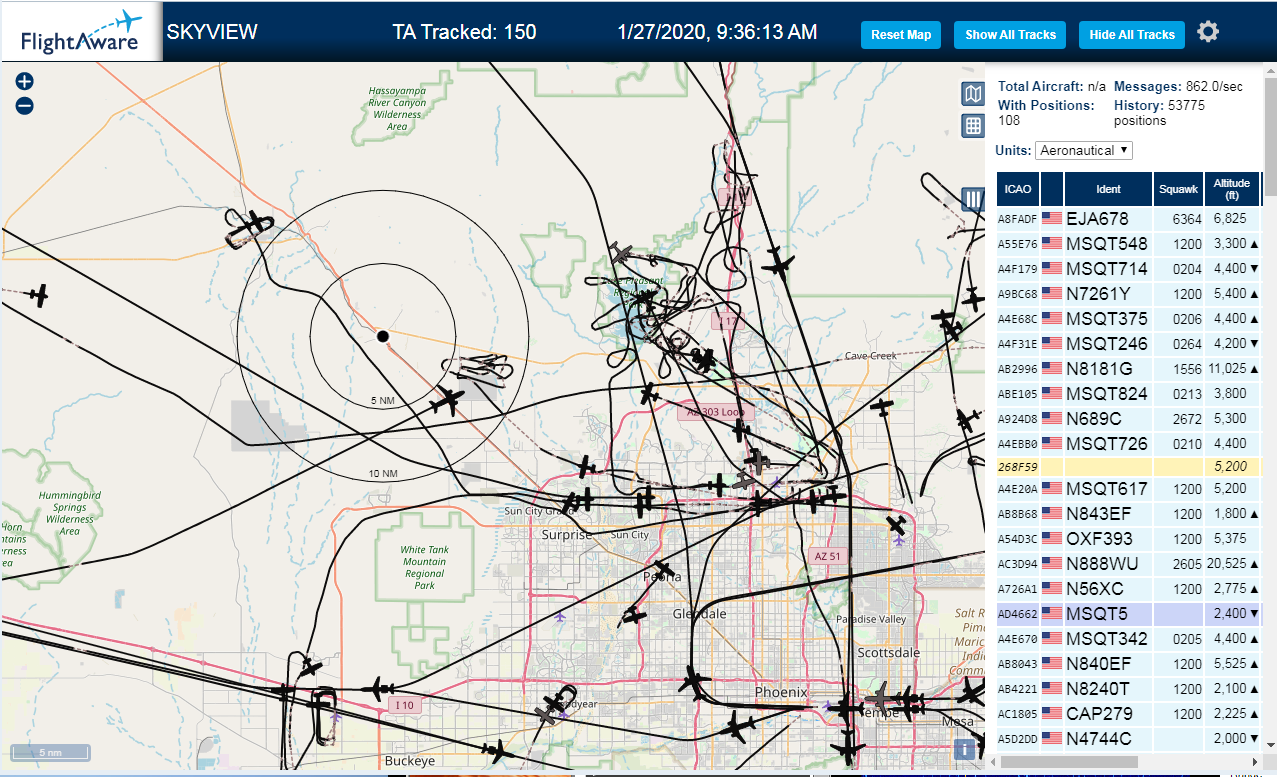Collapse sidebar using the vertical bars icon
Screen dimensions: 1277x777
(x=972, y=198)
